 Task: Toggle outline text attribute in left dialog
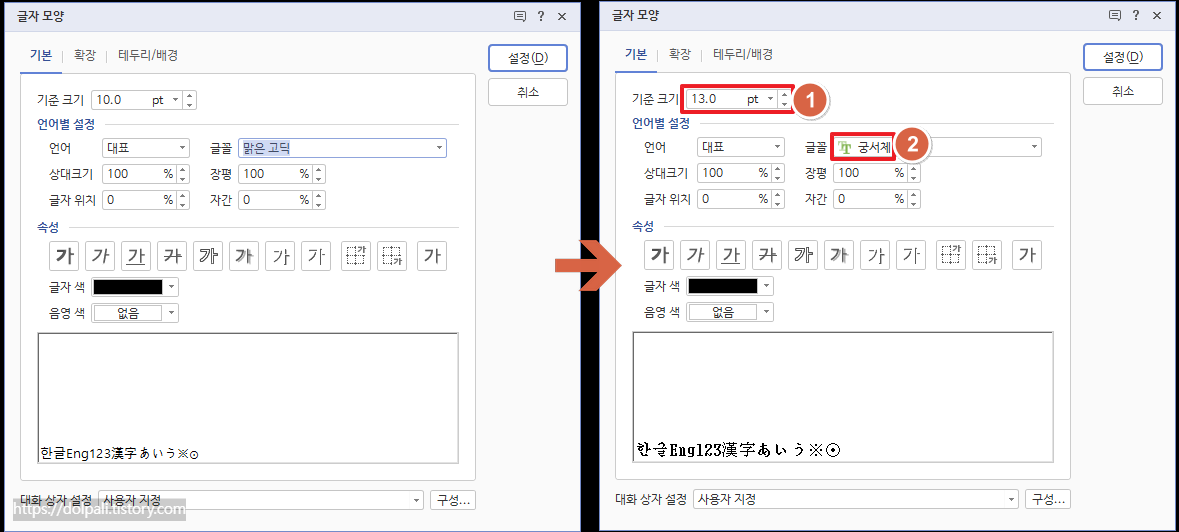point(208,255)
